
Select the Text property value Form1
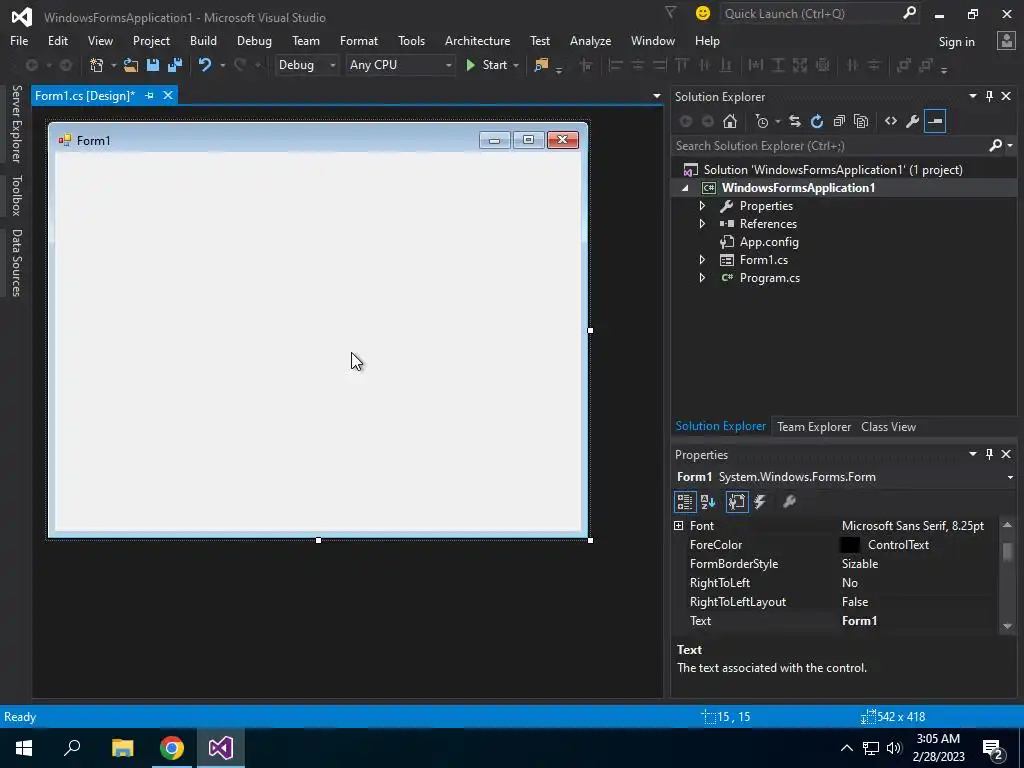point(859,621)
